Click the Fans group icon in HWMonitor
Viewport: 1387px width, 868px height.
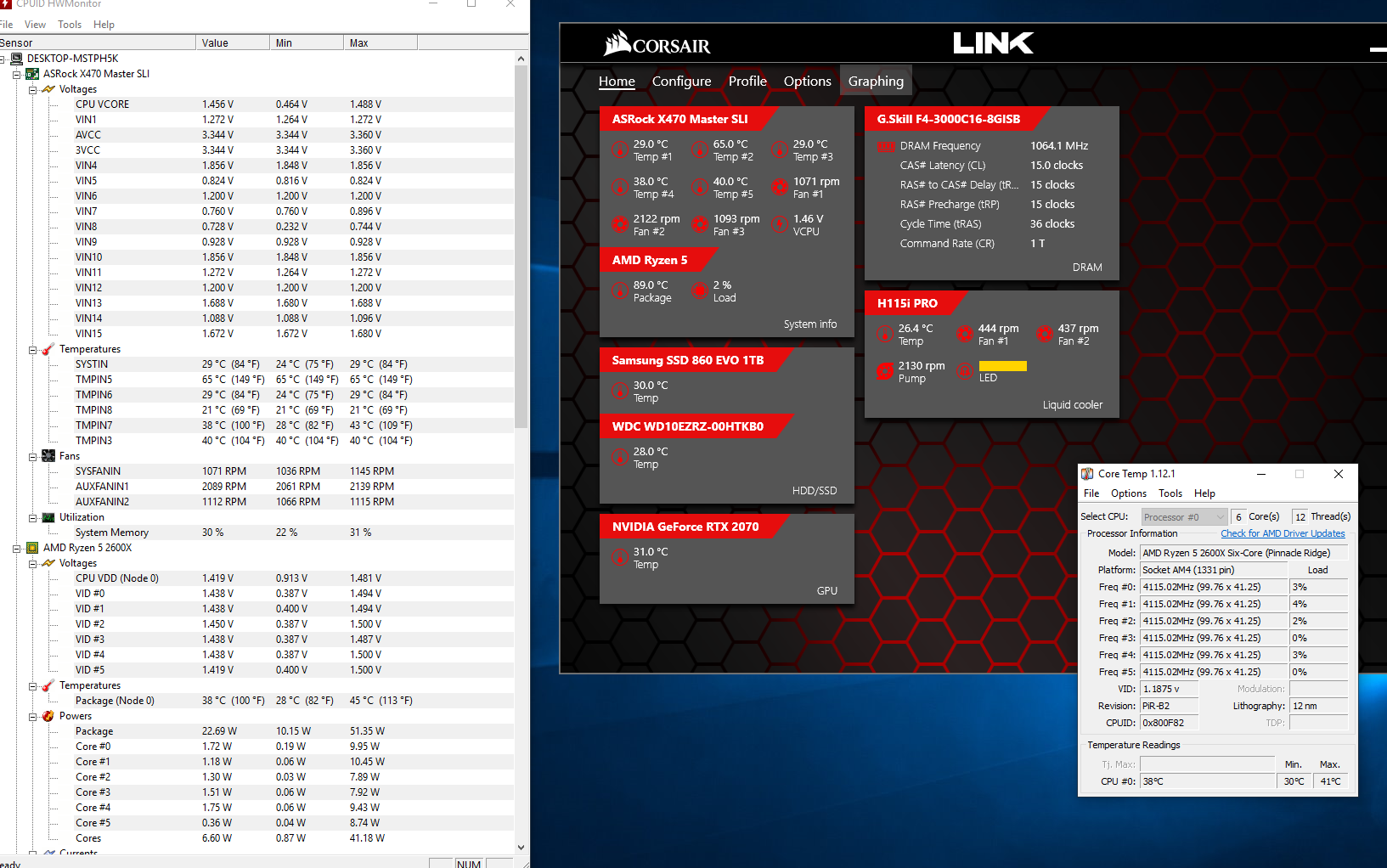pos(48,456)
